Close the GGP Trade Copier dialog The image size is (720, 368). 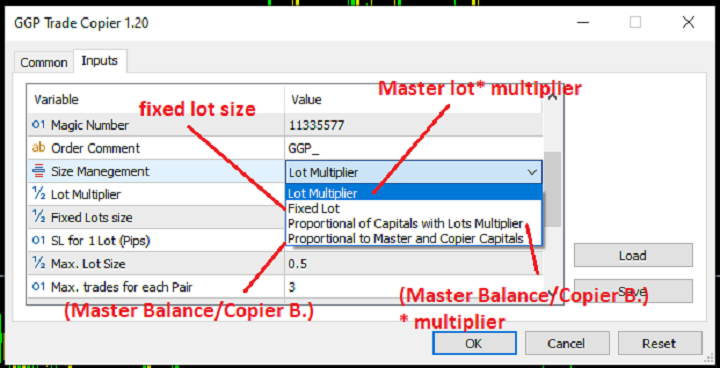tap(688, 22)
